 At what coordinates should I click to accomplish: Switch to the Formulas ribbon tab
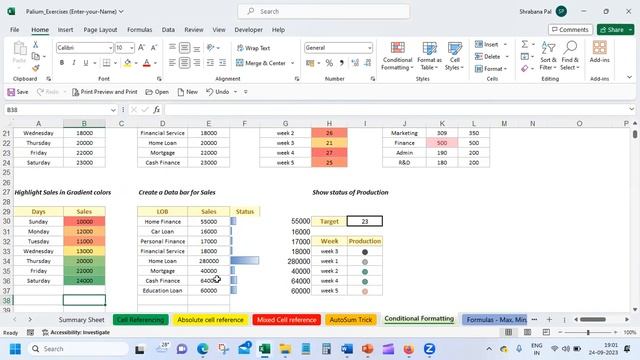click(140, 30)
